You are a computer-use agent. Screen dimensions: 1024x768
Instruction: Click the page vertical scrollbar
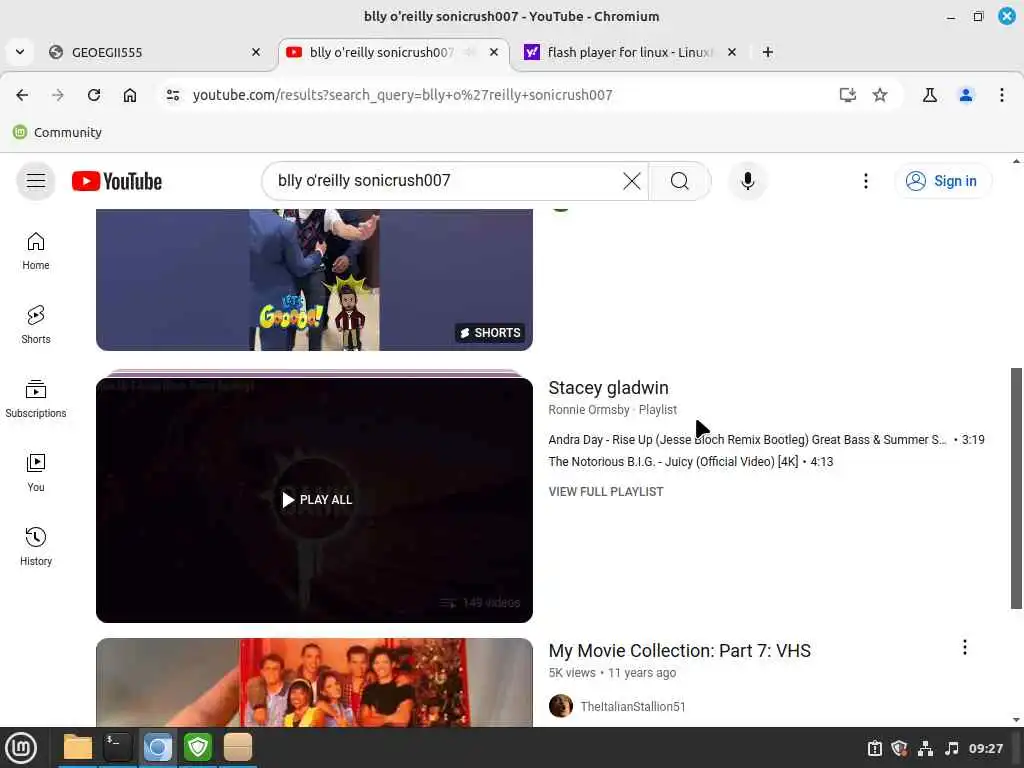pyautogui.click(x=1016, y=488)
